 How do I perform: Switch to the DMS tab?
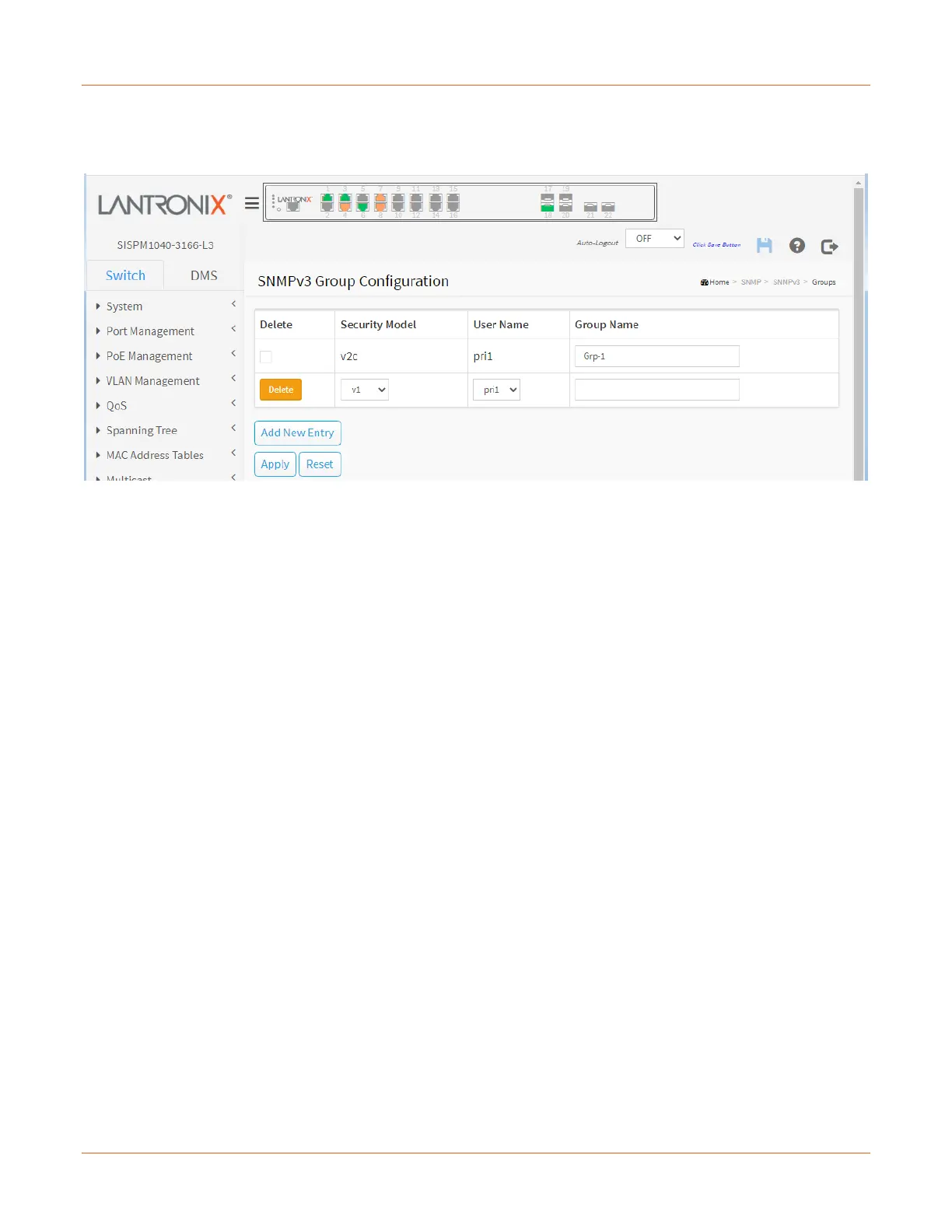coord(204,275)
